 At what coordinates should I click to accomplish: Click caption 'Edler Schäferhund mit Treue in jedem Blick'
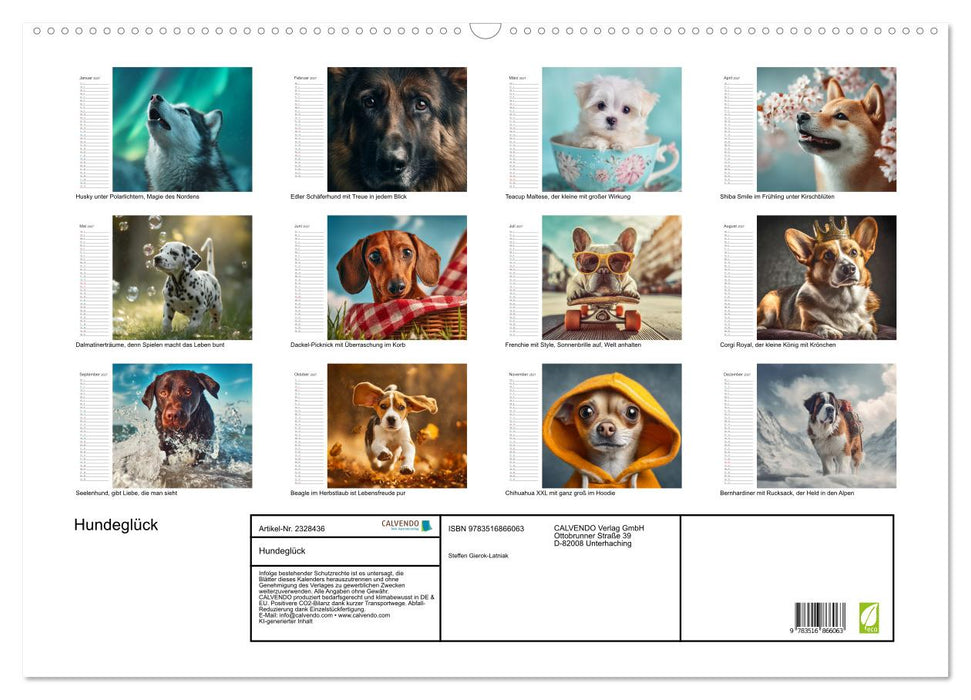(x=349, y=196)
